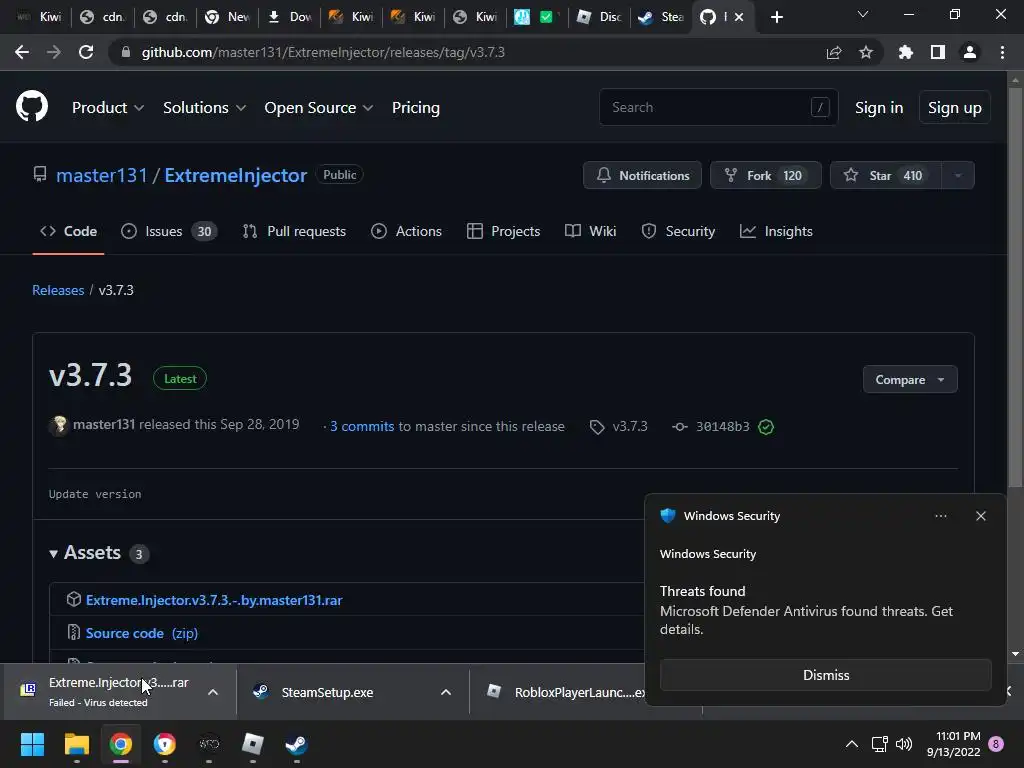Open the Compare dropdown
Image resolution: width=1024 pixels, height=768 pixels.
pos(910,379)
